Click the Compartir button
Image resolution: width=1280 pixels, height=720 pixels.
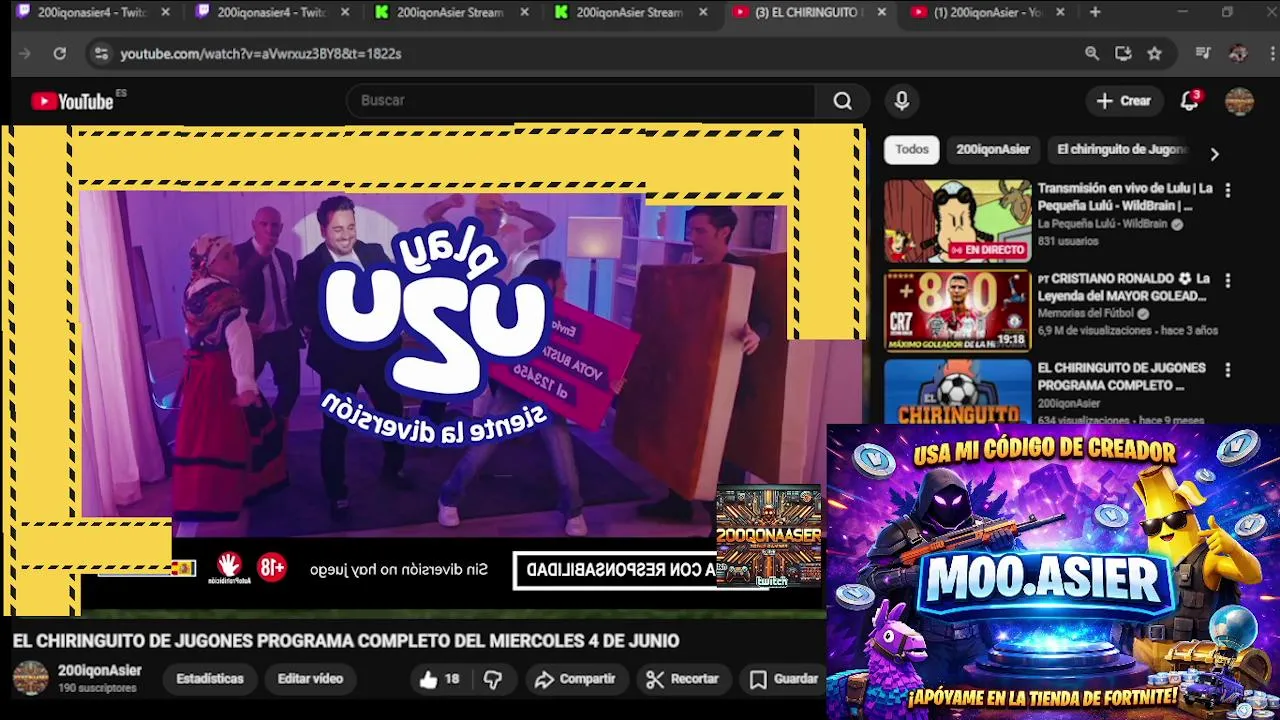575,679
